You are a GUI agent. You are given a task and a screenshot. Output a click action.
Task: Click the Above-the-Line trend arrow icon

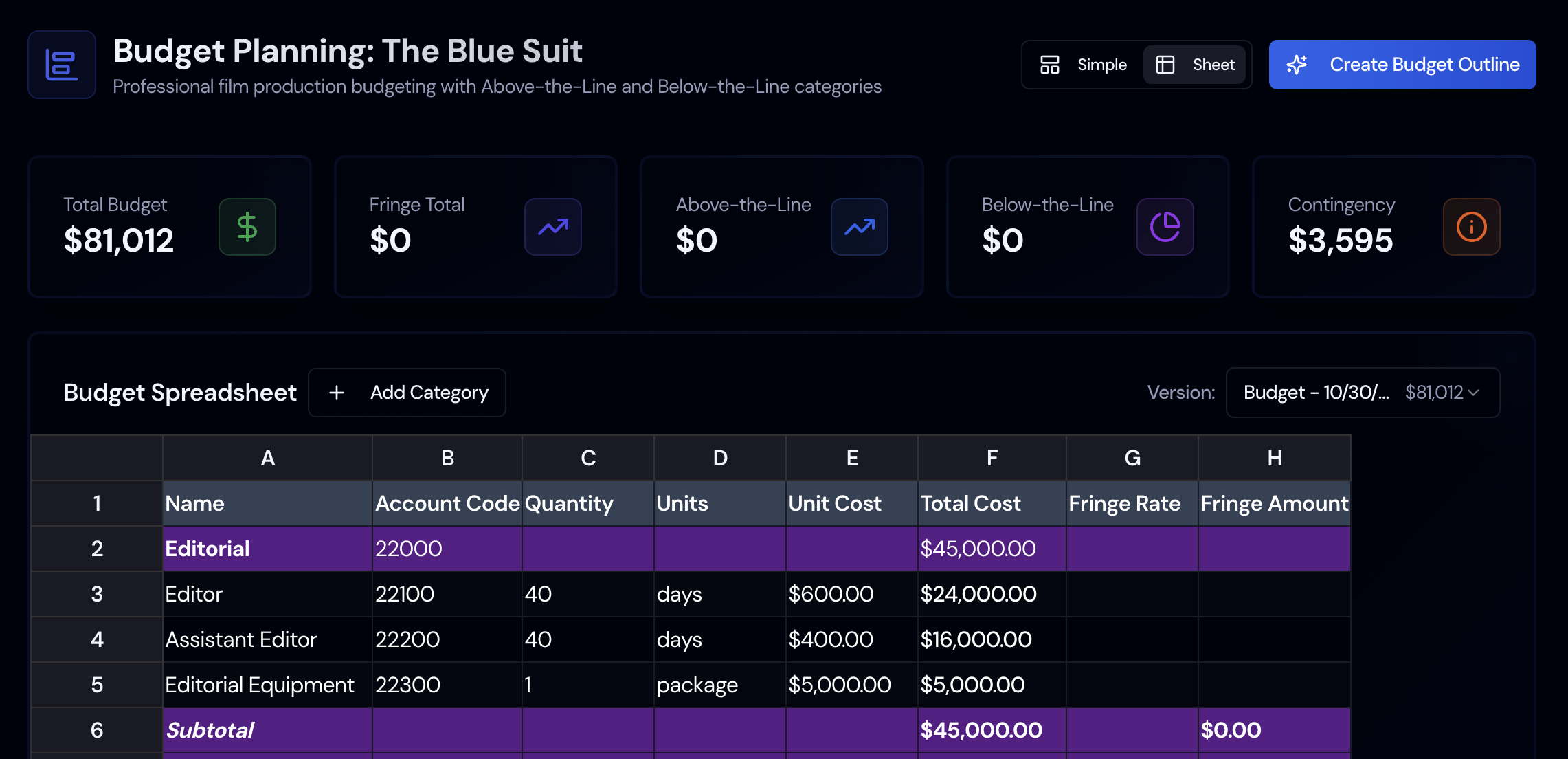click(x=859, y=227)
